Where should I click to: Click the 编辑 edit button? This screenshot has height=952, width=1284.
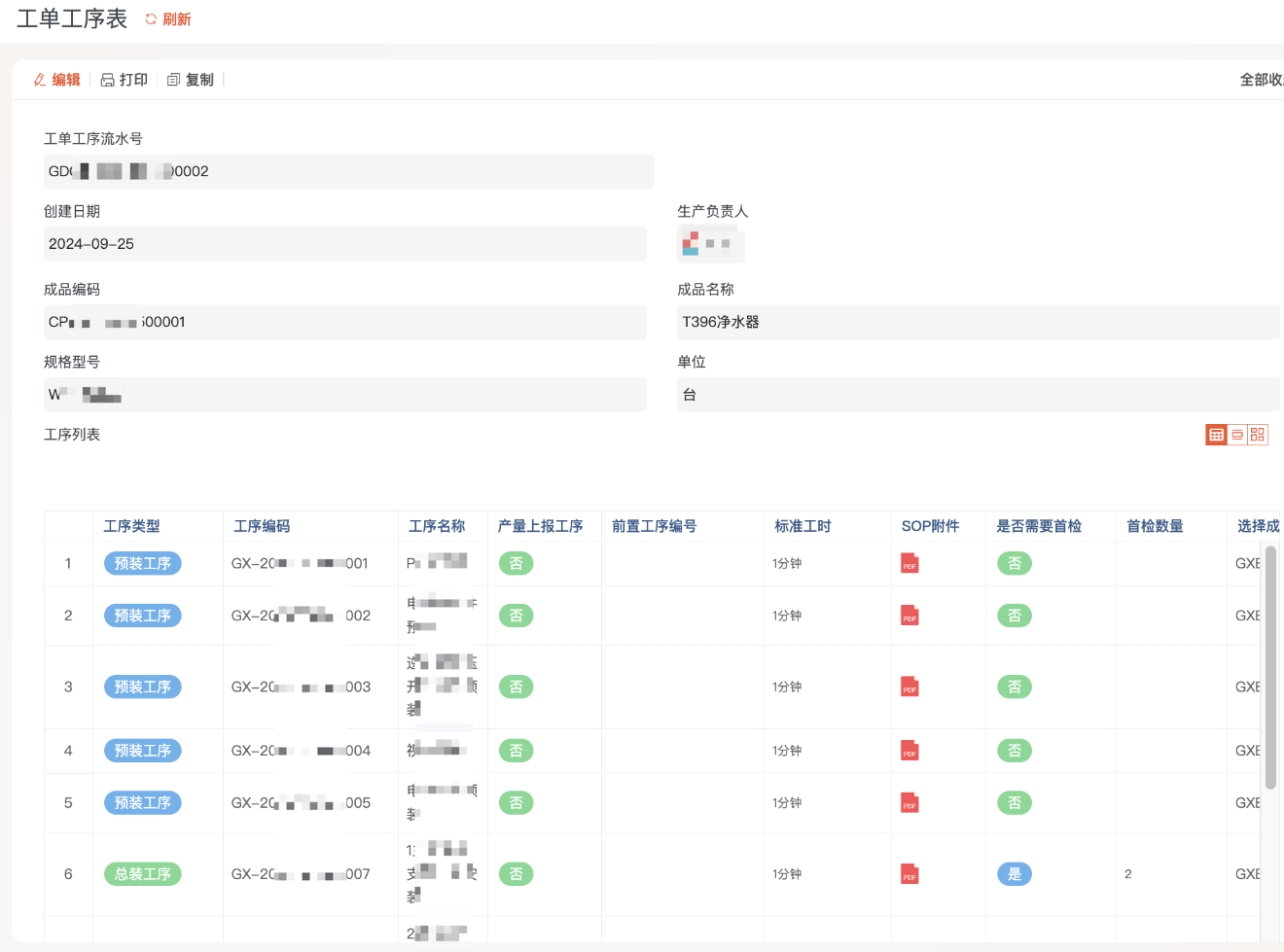click(57, 80)
